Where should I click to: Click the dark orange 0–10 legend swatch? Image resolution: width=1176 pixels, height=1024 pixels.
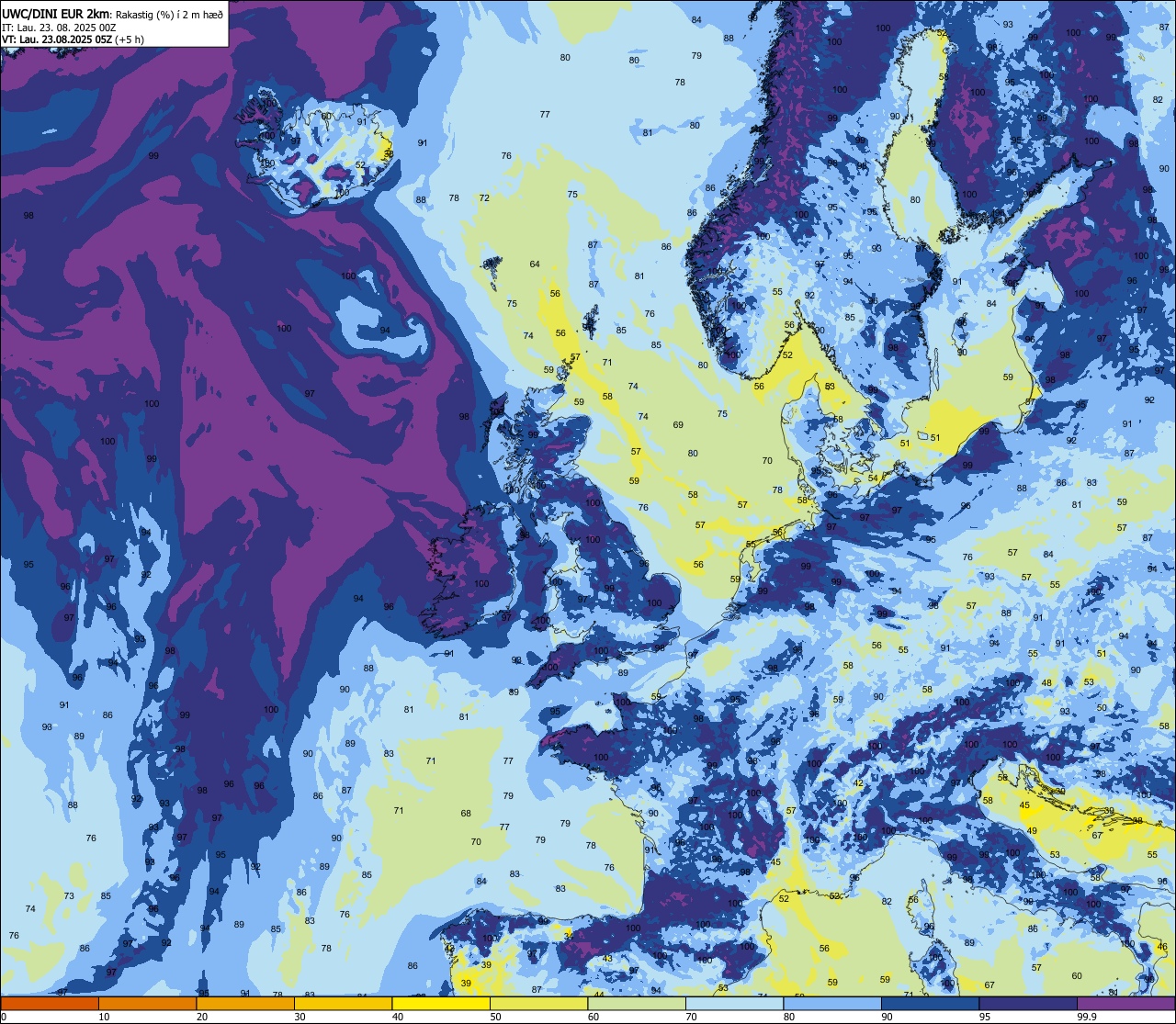[x=50, y=1003]
